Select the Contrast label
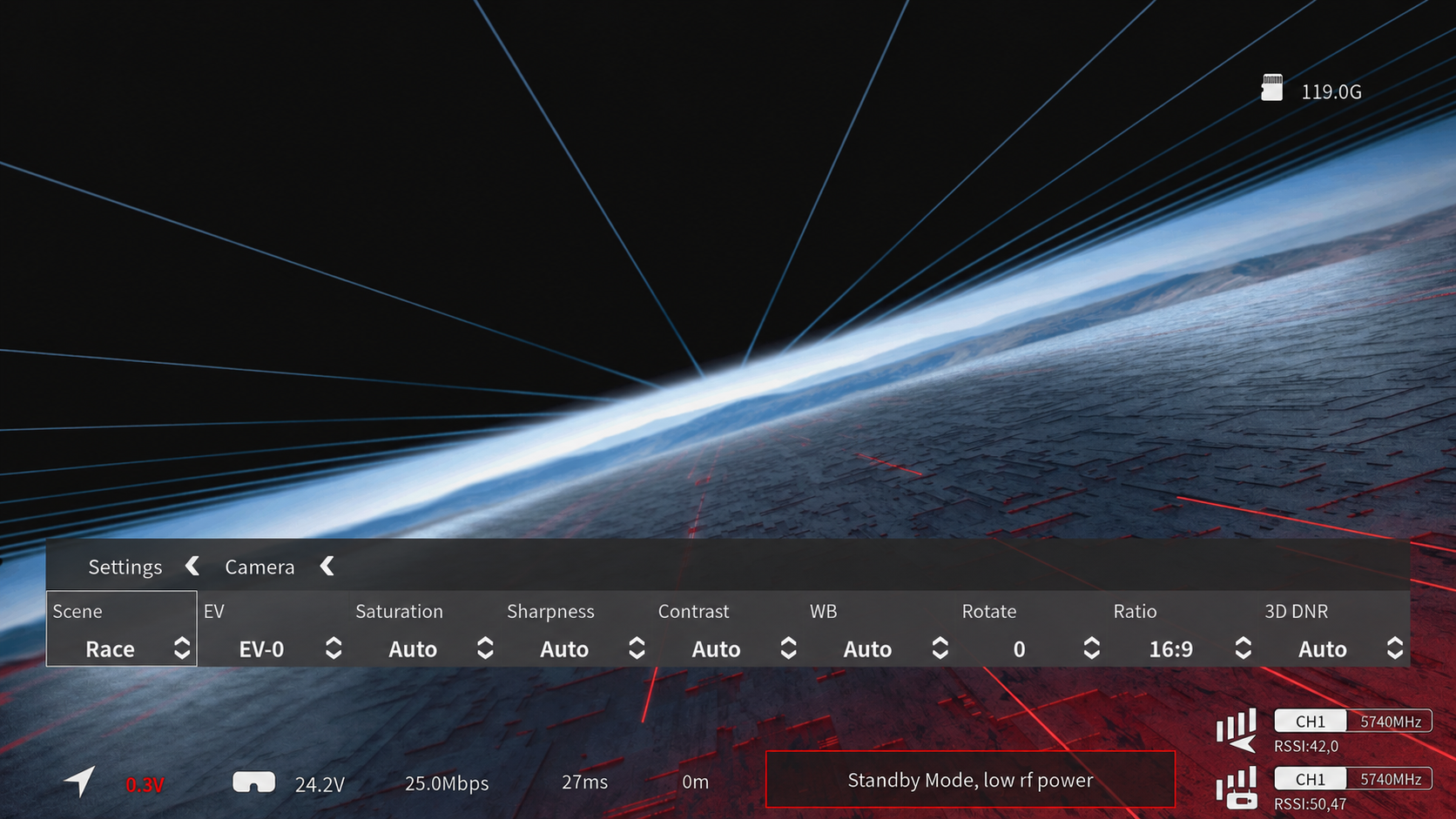Screen dimensions: 1456x819 693,611
